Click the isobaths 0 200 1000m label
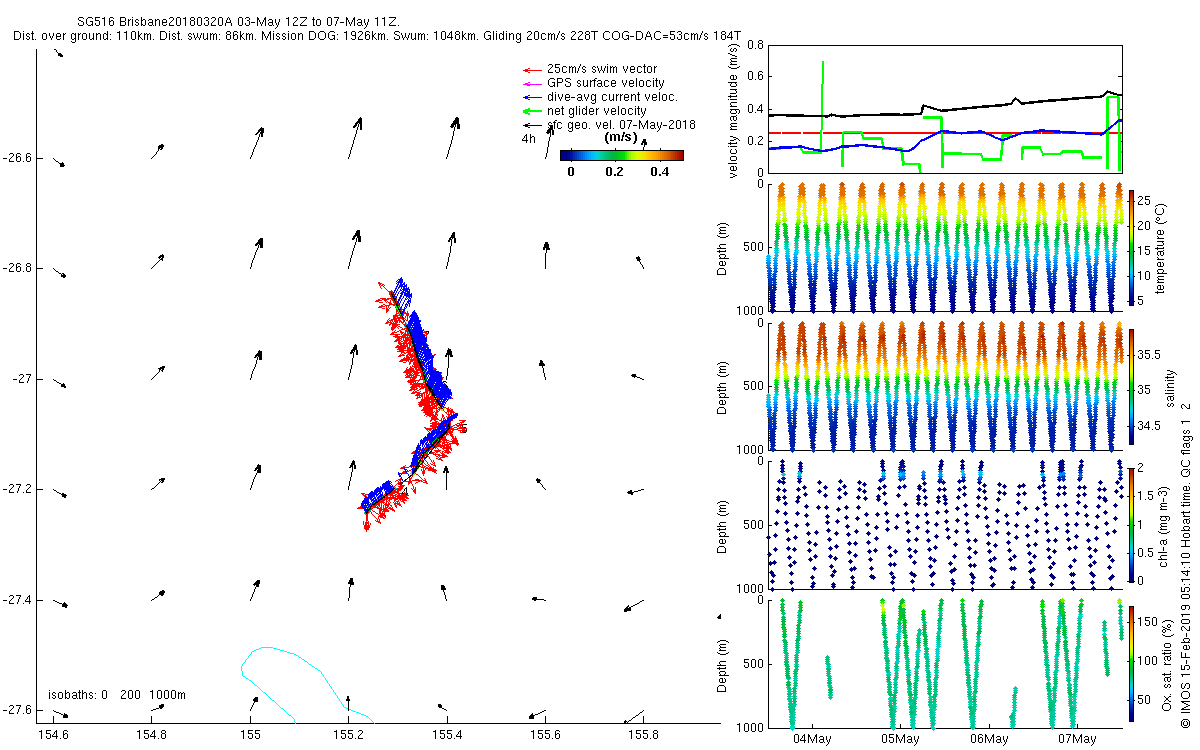 [x=117, y=694]
